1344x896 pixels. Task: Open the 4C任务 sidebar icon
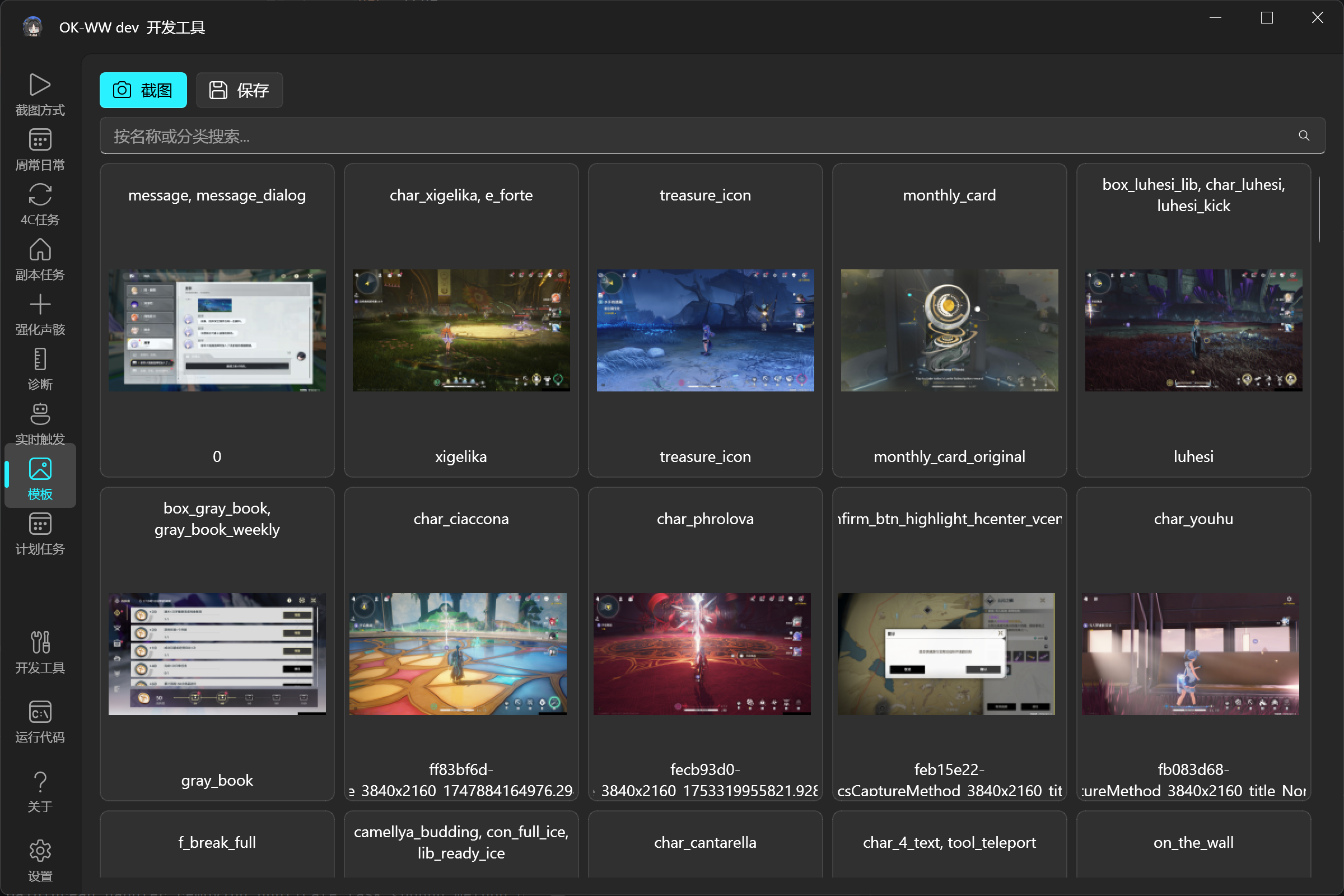(x=40, y=195)
